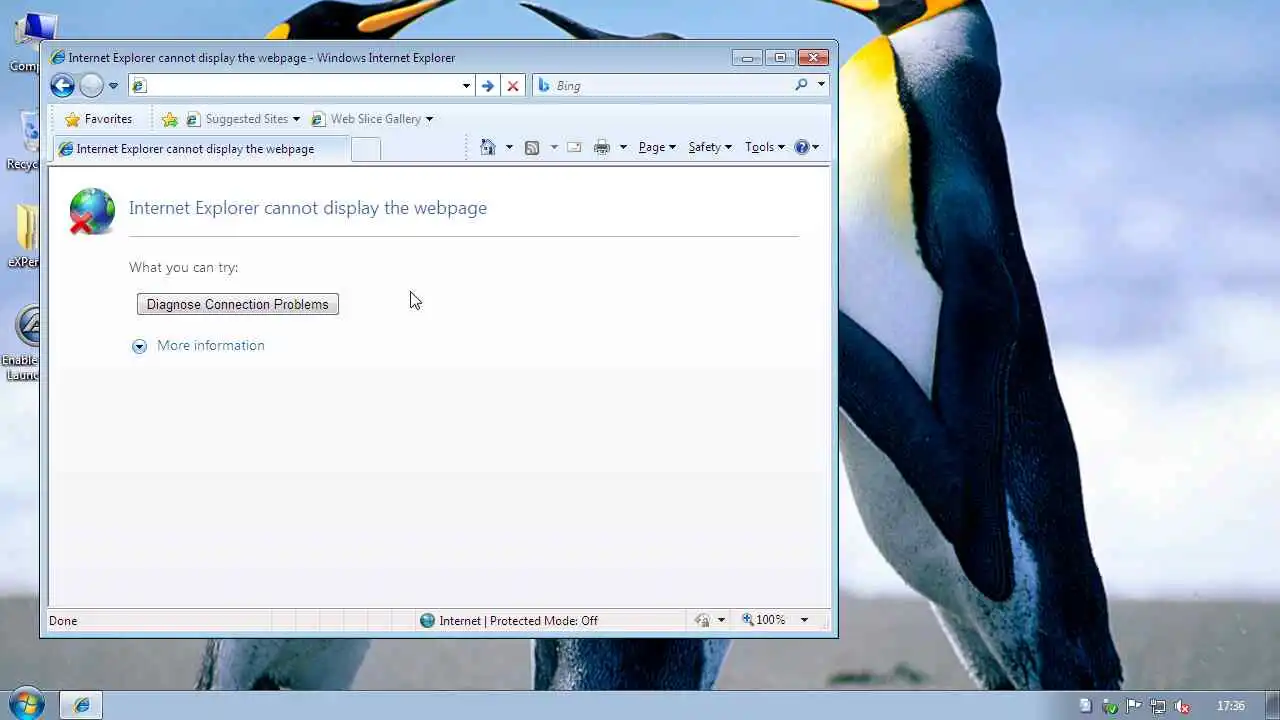Click Internet Explorer taskbar button
Screen dimensions: 1280x720
tap(82, 706)
